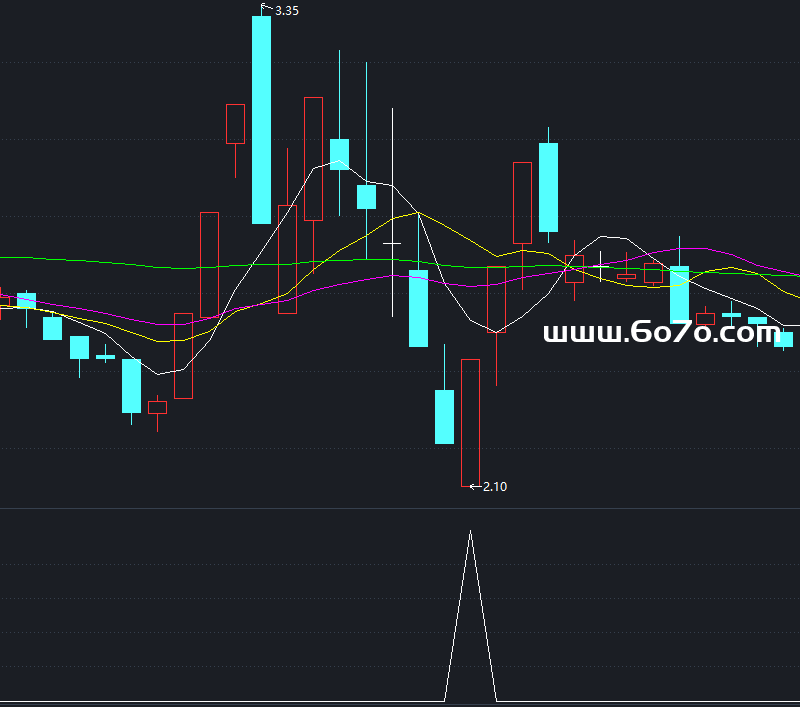Choose the small red candle at the left dip bottom
Screen dimensions: 800x707
pyautogui.click(x=157, y=407)
